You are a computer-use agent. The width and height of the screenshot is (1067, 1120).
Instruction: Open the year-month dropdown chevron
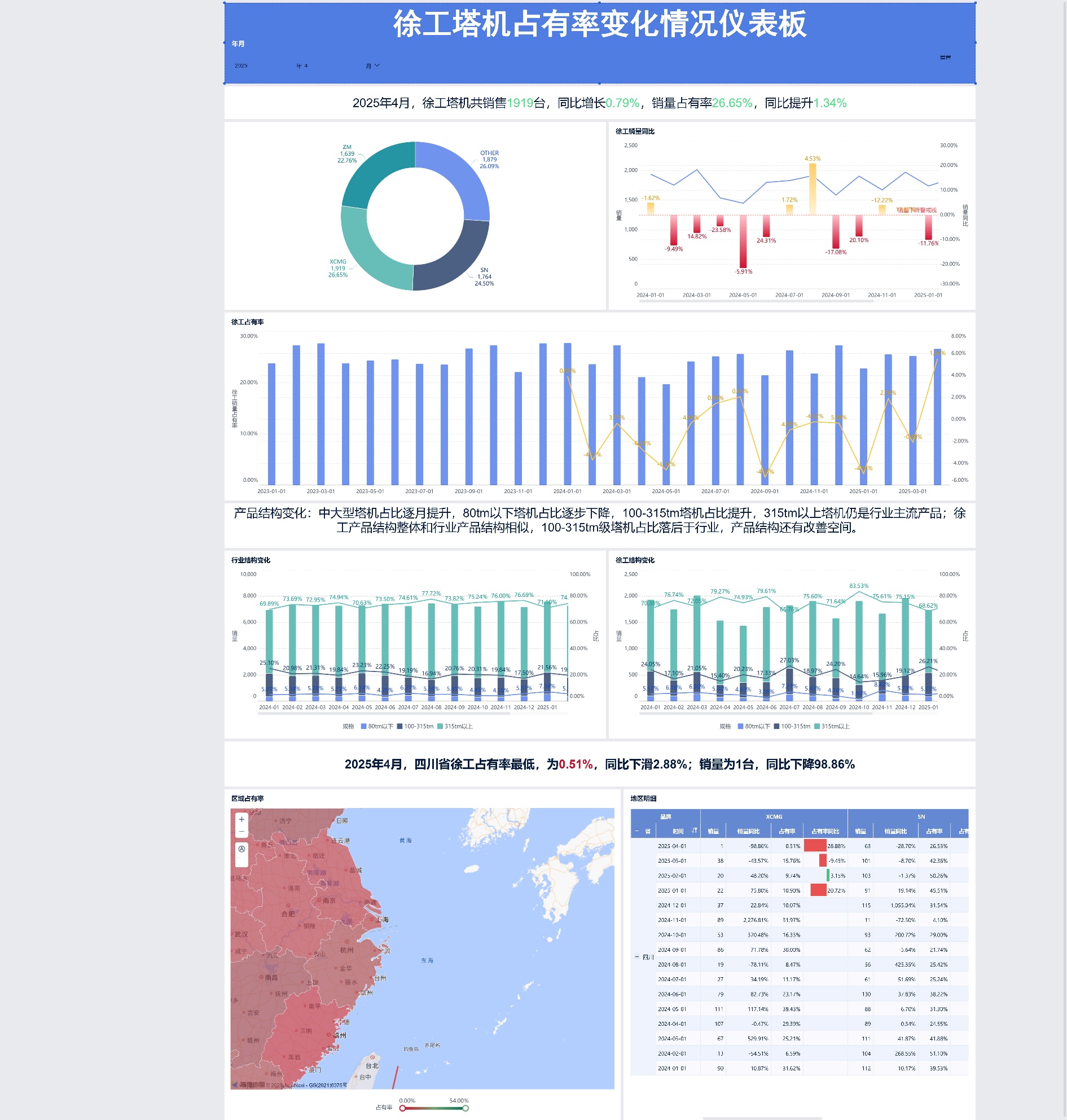[x=377, y=65]
